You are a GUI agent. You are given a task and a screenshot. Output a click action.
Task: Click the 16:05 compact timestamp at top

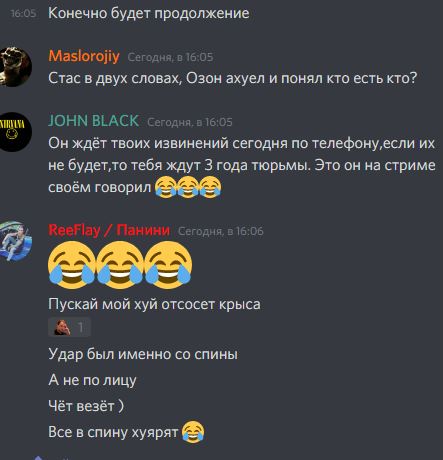[x=23, y=13]
